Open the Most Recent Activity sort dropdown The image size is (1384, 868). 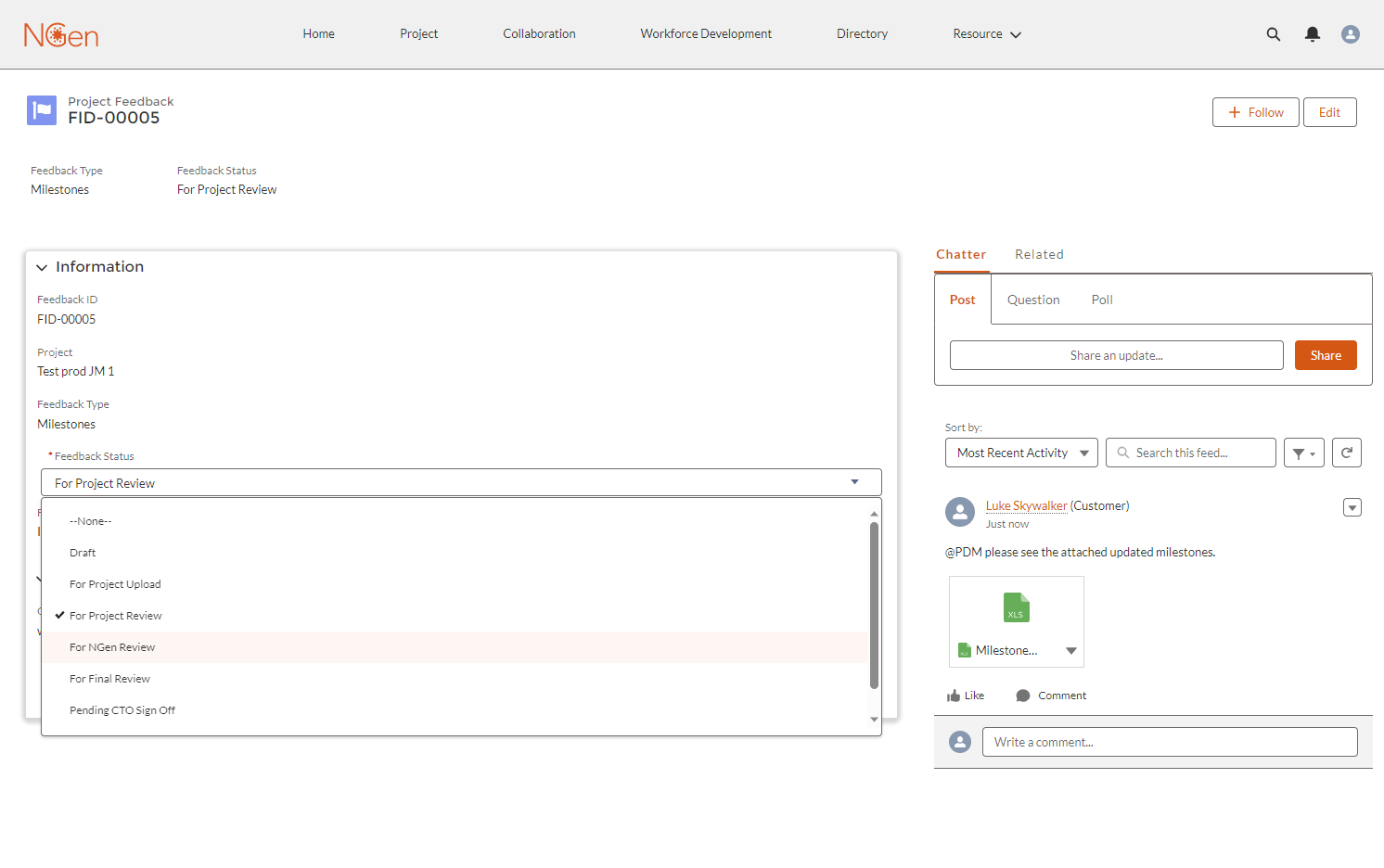coord(1021,453)
